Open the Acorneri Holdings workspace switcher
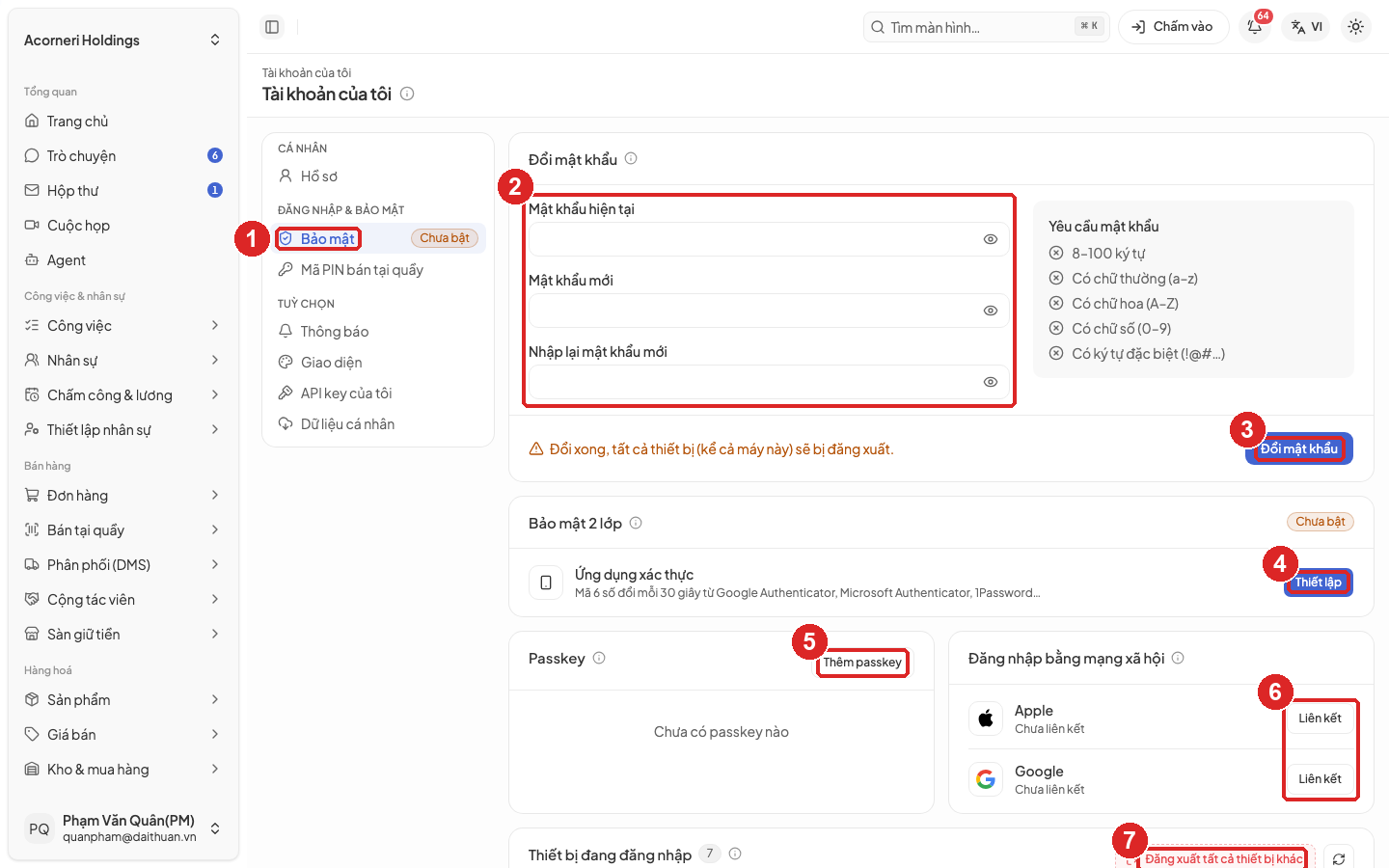The height and width of the screenshot is (868, 1389). pyautogui.click(x=123, y=40)
